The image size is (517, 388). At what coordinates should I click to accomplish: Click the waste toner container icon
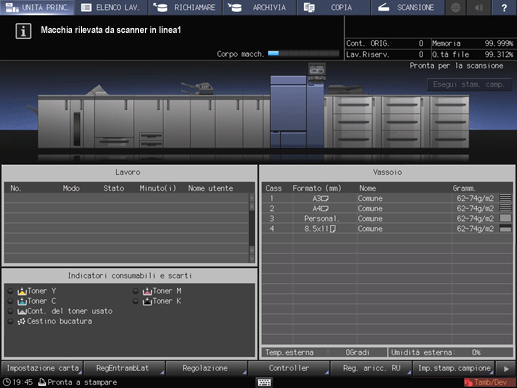click(x=22, y=311)
